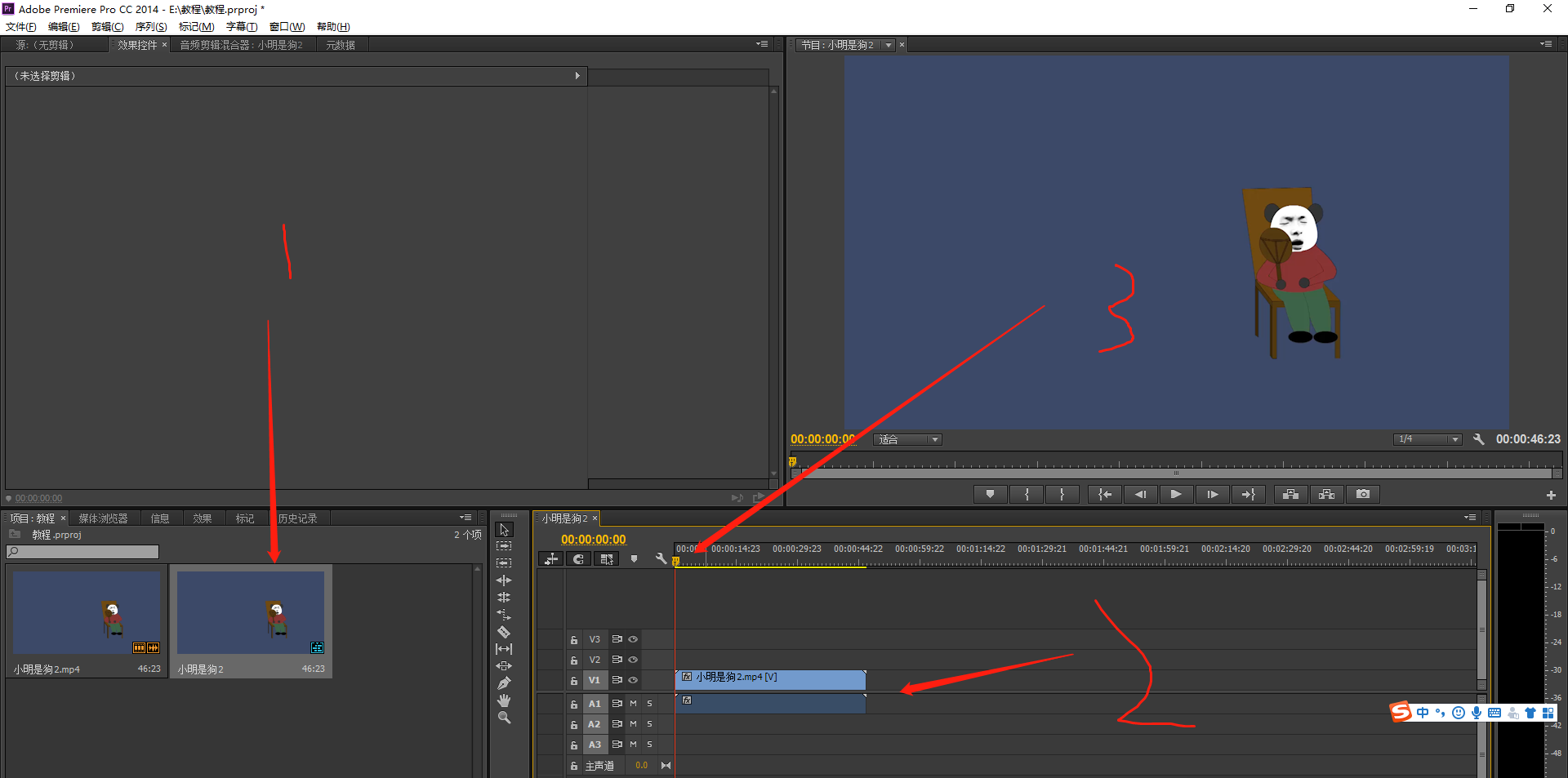
Task: Toggle V3 track output eye
Action: point(633,639)
